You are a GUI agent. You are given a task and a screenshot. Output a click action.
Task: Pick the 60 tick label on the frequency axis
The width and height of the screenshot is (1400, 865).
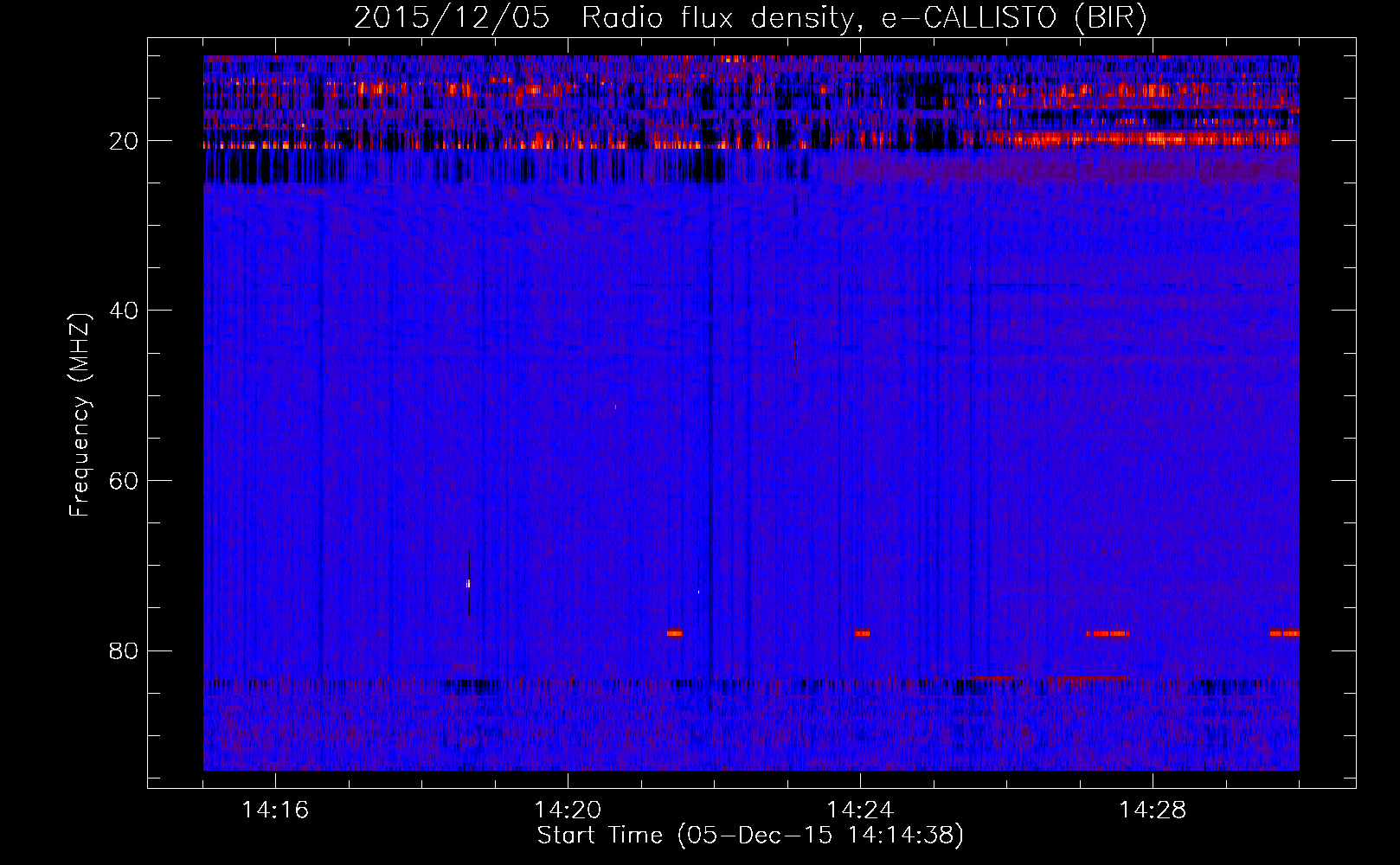pos(124,481)
